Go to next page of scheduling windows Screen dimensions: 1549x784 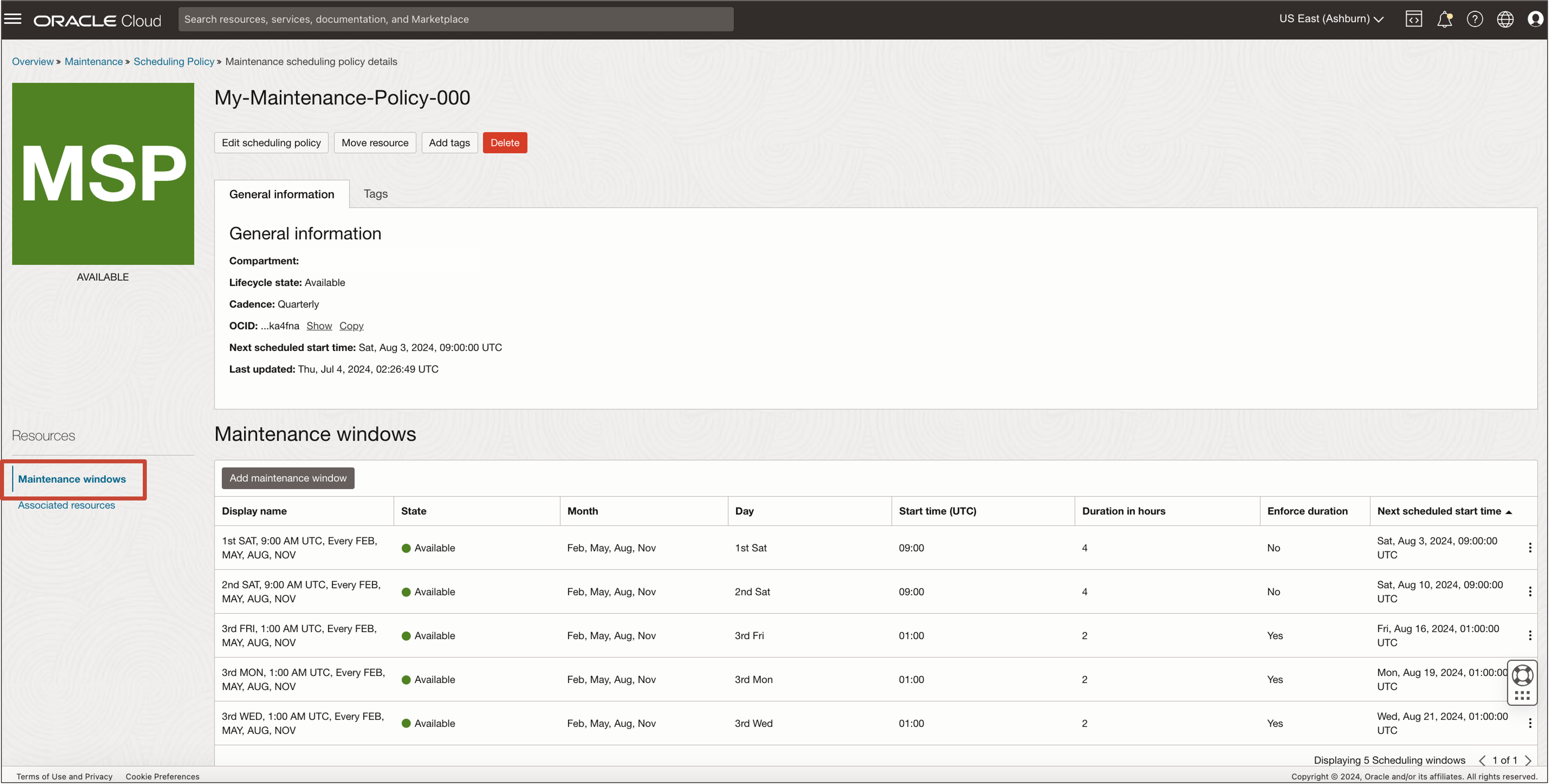pos(1528,760)
